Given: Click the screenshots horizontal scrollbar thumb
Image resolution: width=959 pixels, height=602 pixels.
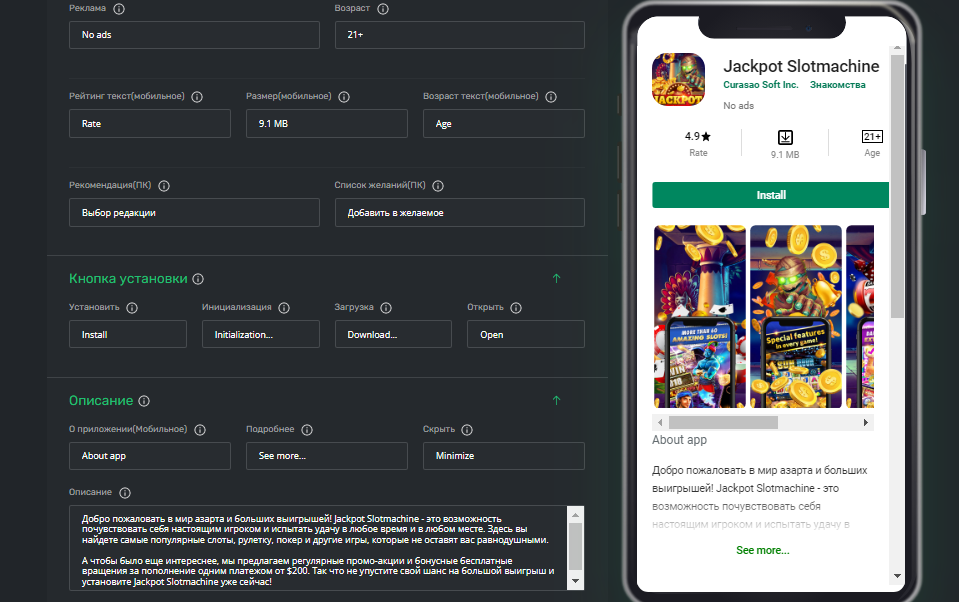Looking at the screenshot, I should coord(724,423).
